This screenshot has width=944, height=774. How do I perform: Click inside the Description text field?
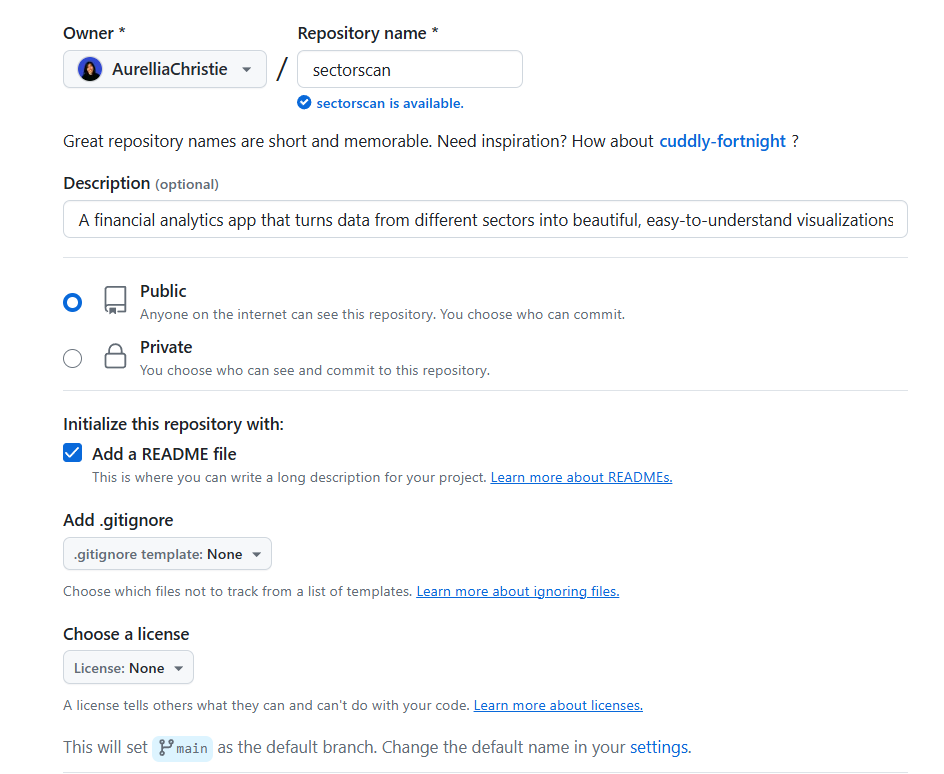[484, 219]
